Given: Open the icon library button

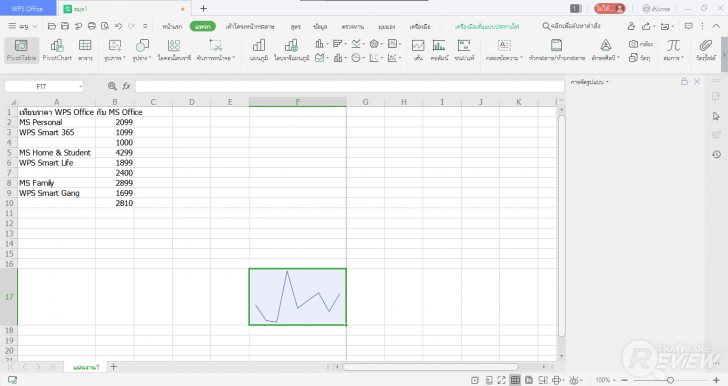Looking at the screenshot, I should point(174,50).
